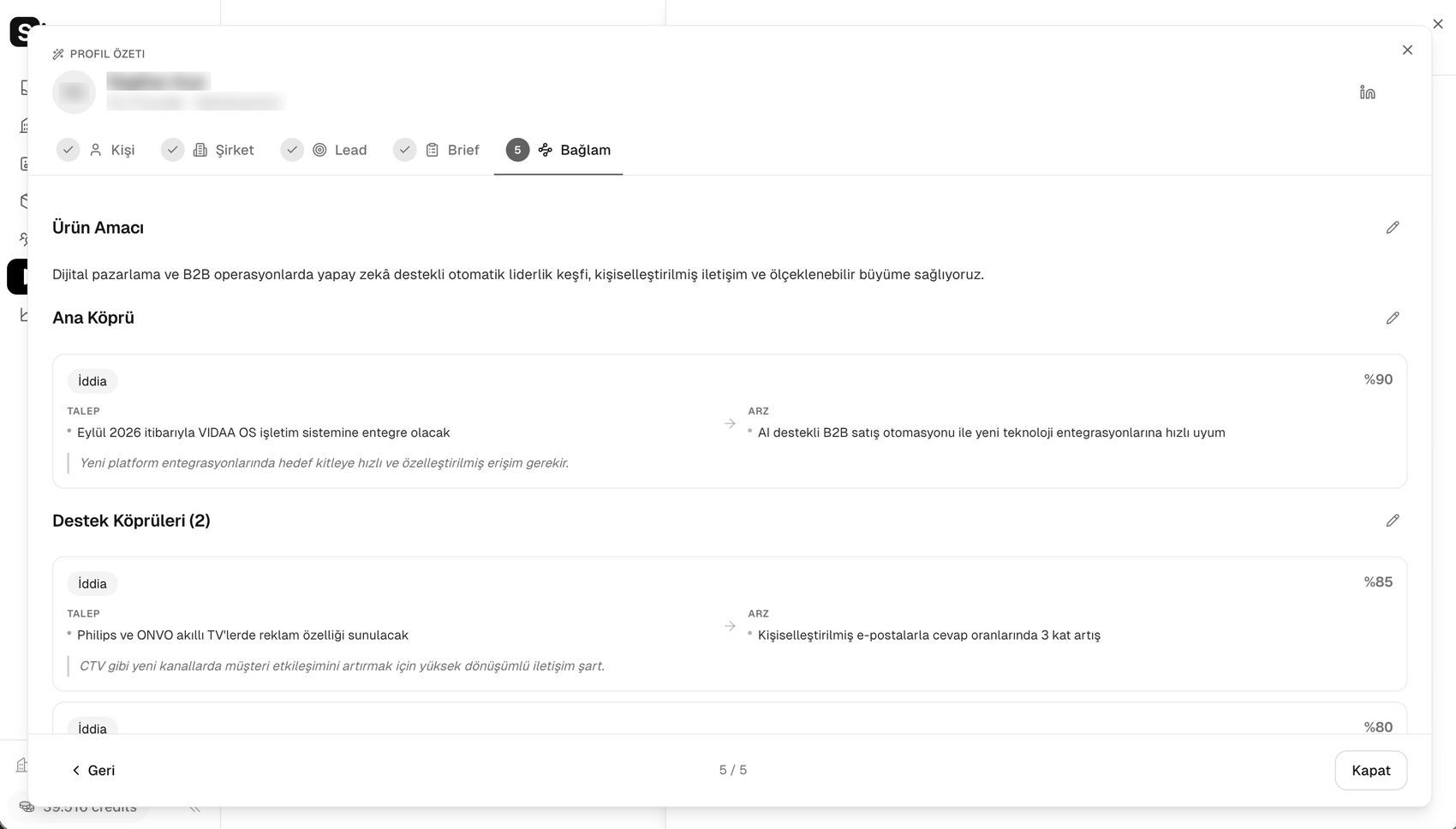Click the Bağlam step number 5 badge
Image resolution: width=1456 pixels, height=829 pixels.
coord(517,150)
